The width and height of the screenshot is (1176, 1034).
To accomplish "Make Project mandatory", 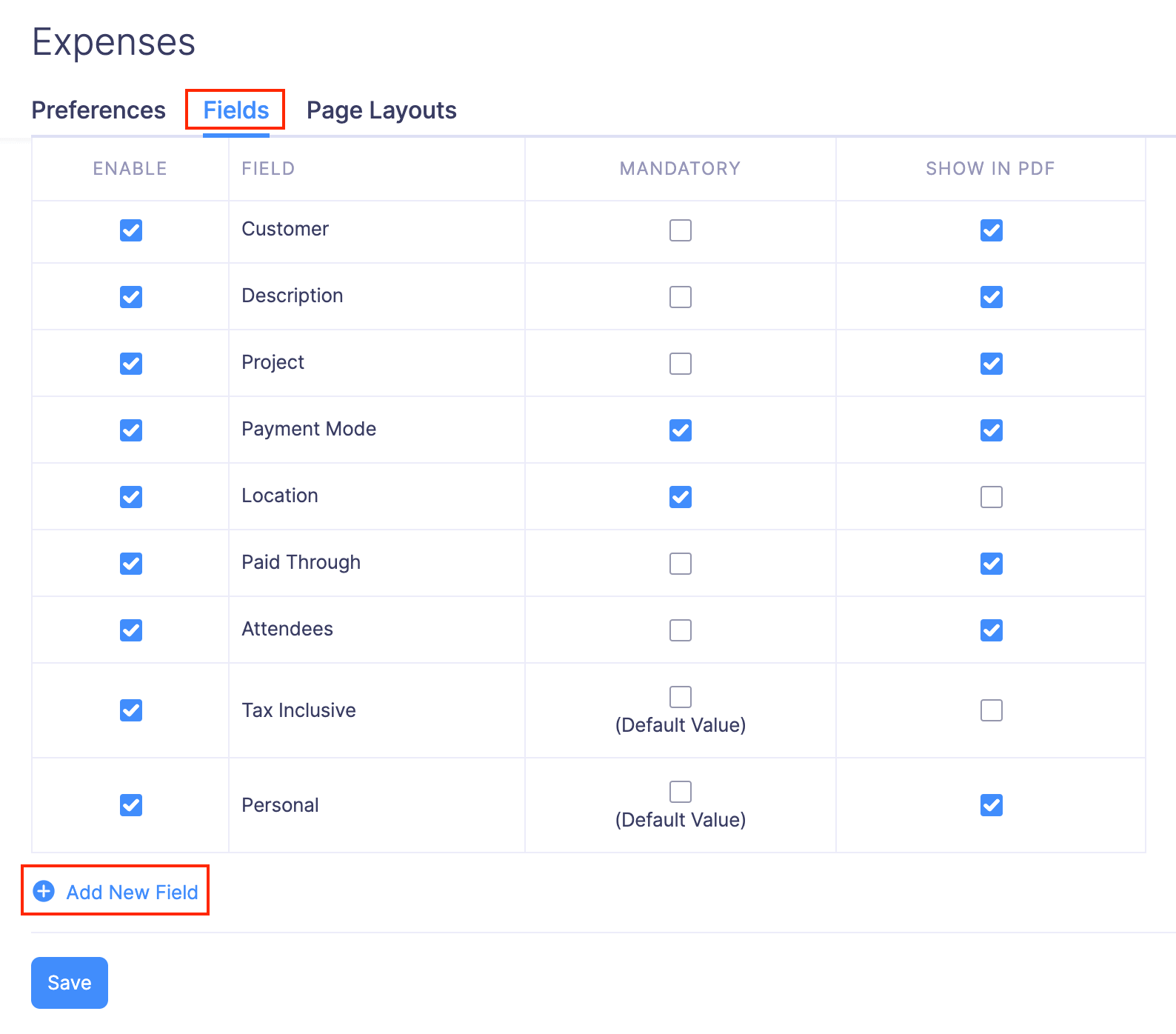I will (x=680, y=363).
